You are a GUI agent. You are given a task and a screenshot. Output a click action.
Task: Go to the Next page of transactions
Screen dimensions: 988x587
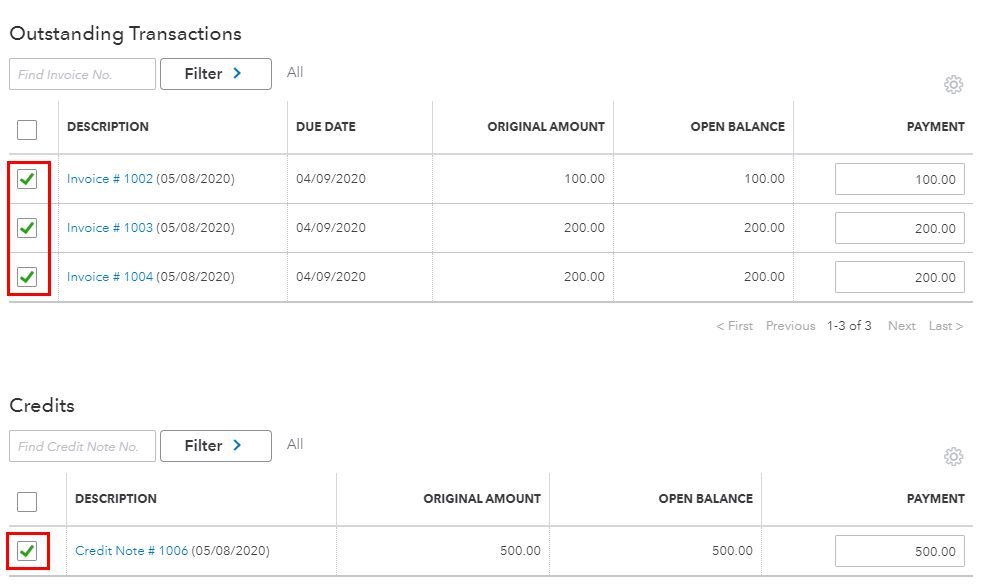pyautogui.click(x=901, y=325)
